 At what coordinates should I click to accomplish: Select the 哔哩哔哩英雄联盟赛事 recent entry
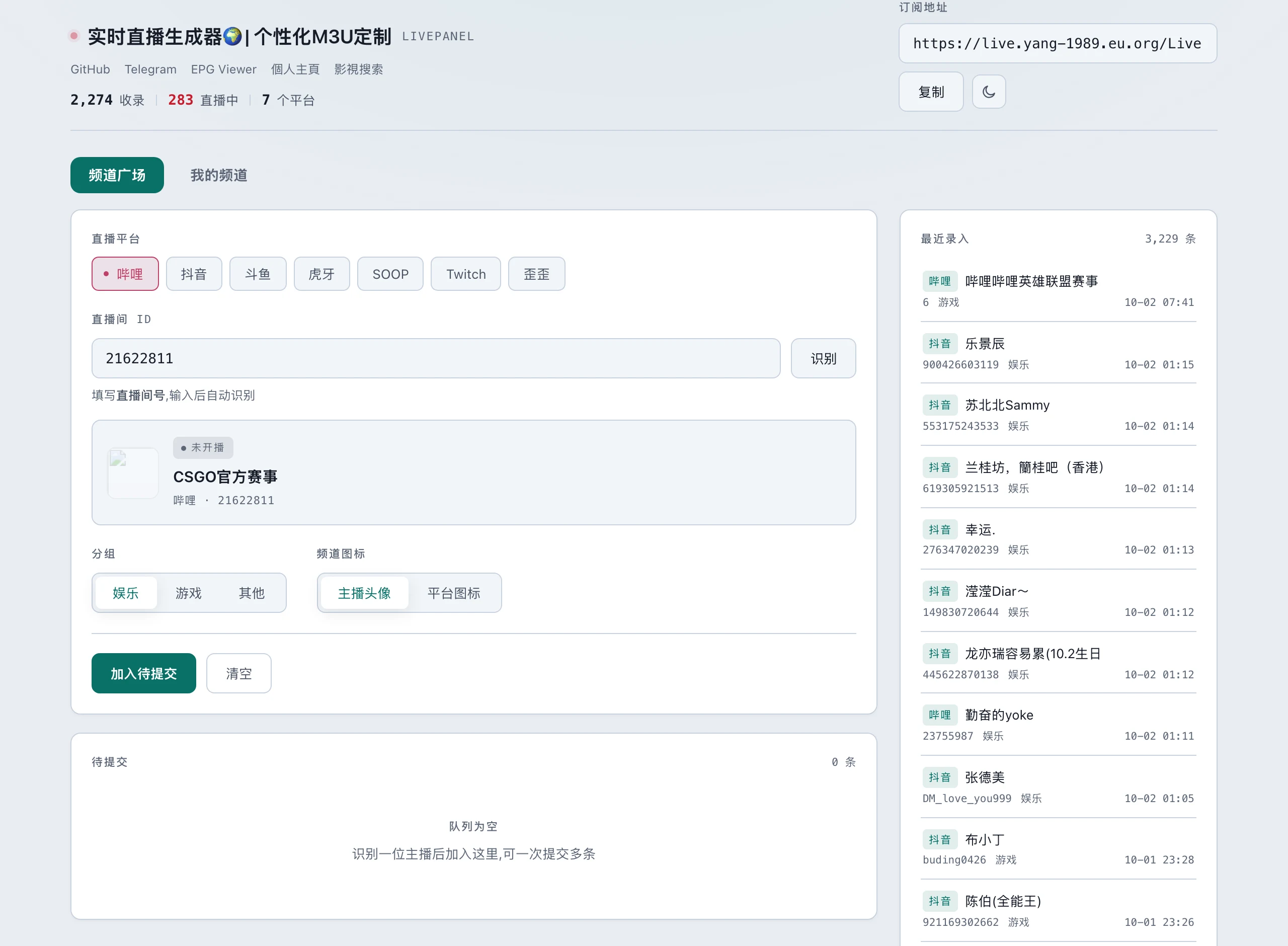[1058, 291]
